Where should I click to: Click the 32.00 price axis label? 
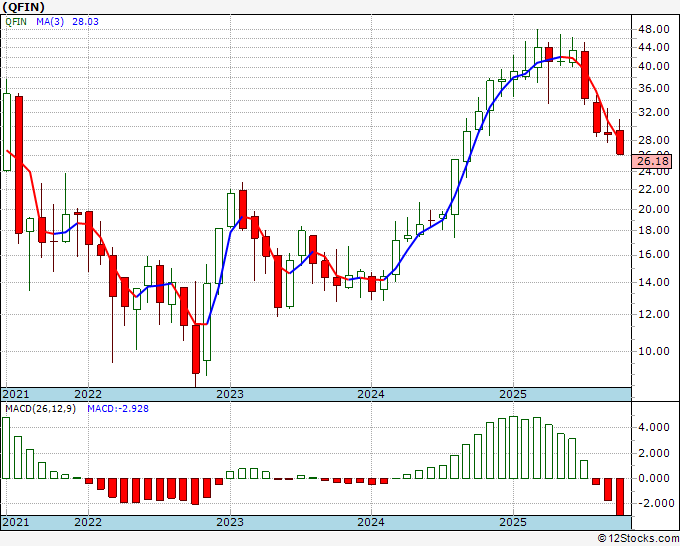[654, 112]
